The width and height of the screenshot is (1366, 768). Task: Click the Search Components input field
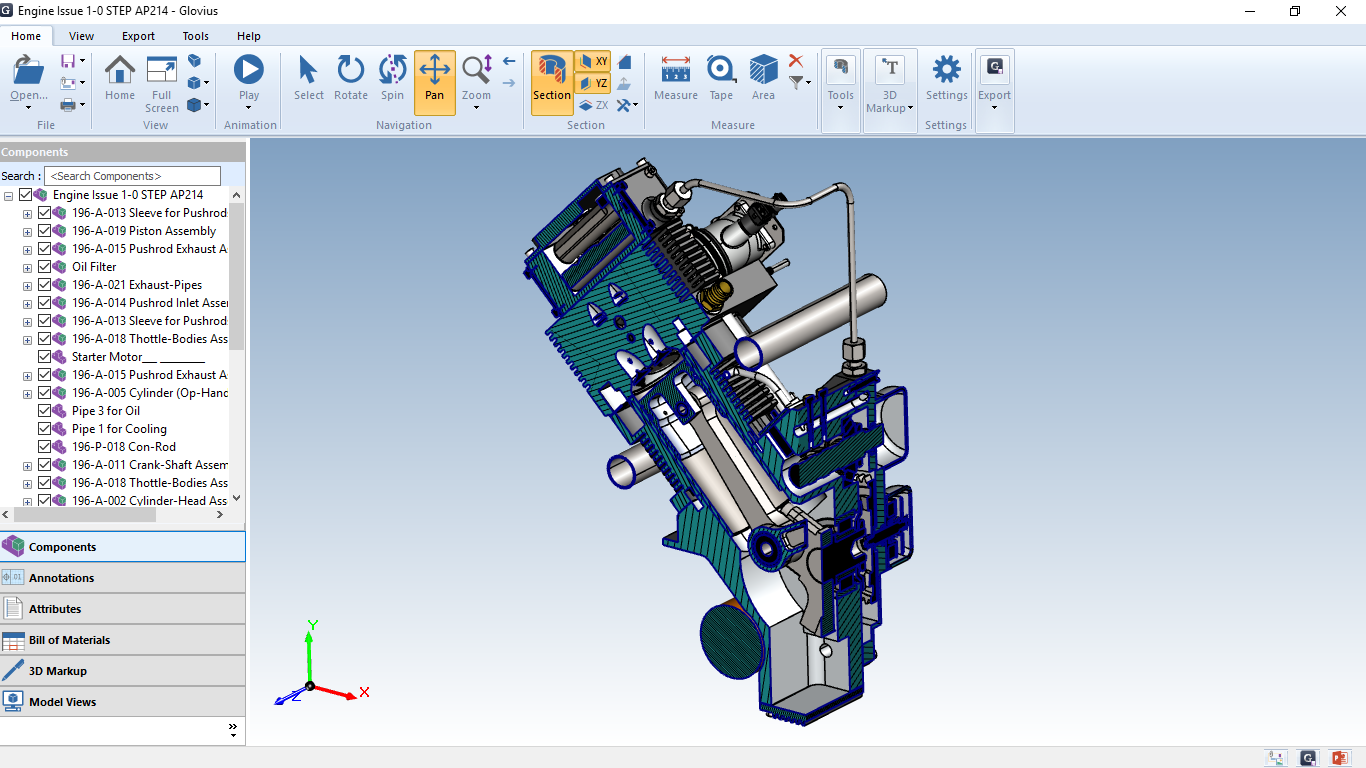click(132, 176)
